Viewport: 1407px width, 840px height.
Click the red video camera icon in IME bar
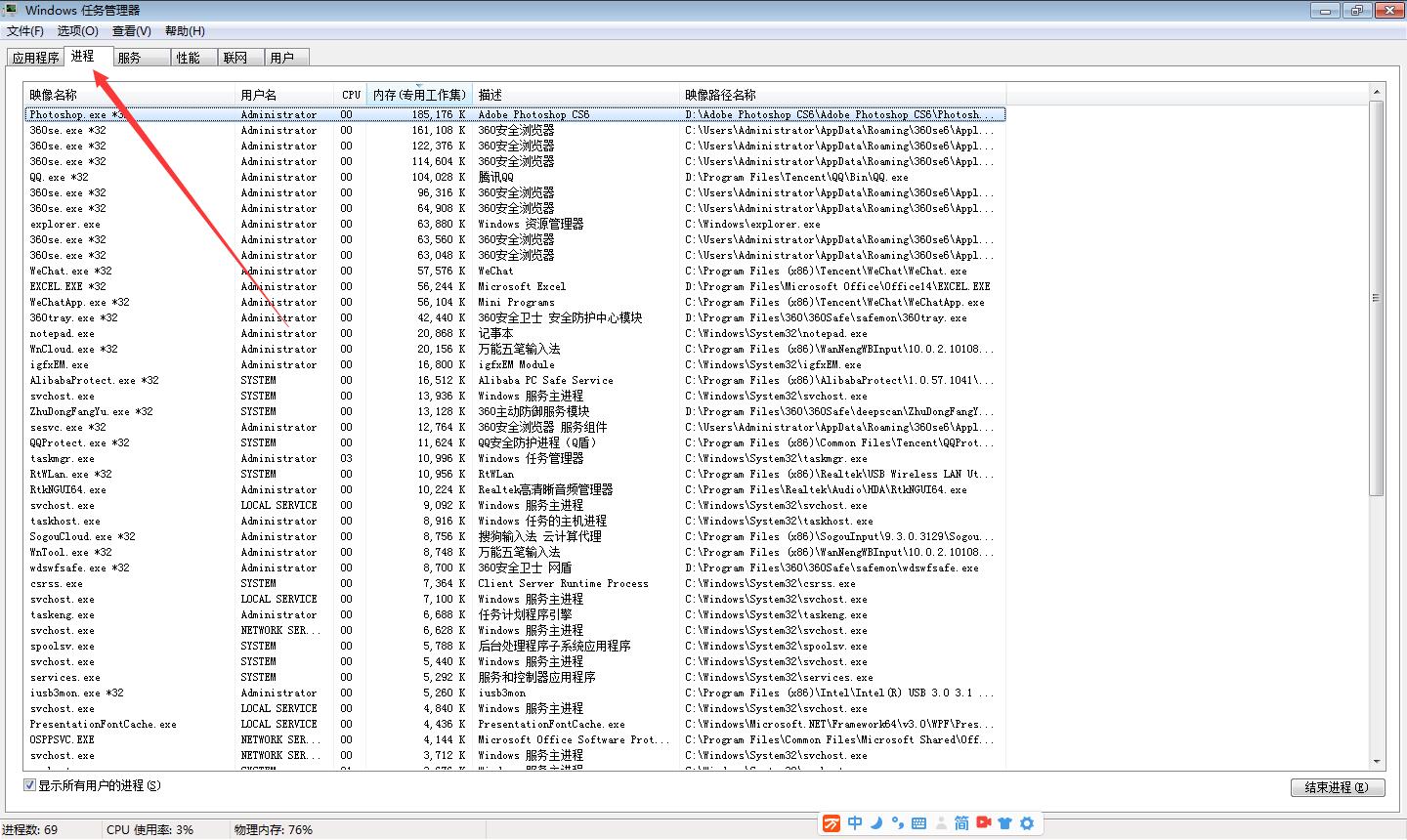tap(983, 823)
